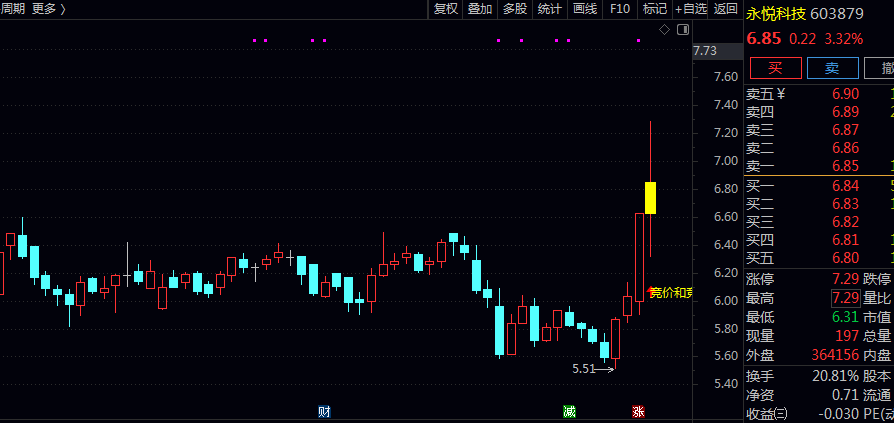Click the 换手 turnover 20.81%
The width and height of the screenshot is (894, 423).
tap(835, 376)
